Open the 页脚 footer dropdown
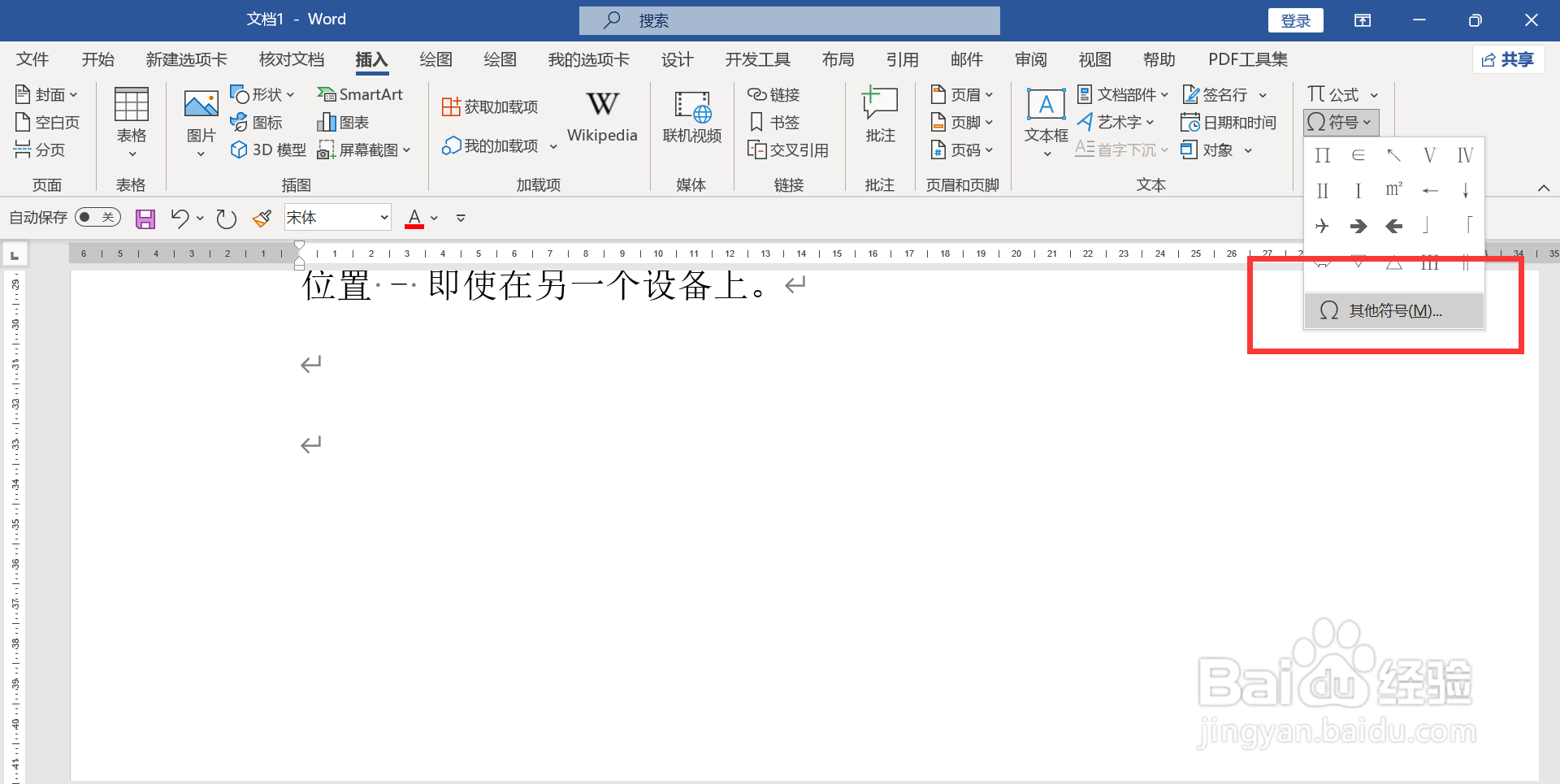This screenshot has height=784, width=1560. (x=962, y=123)
